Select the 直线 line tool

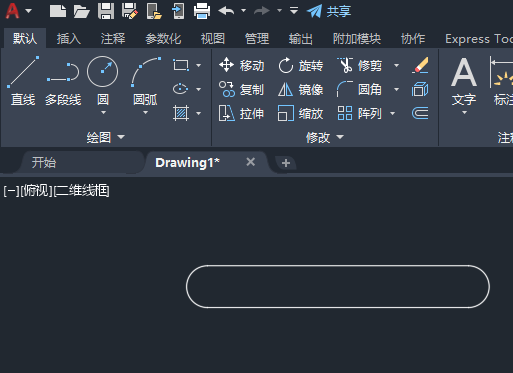[x=23, y=81]
